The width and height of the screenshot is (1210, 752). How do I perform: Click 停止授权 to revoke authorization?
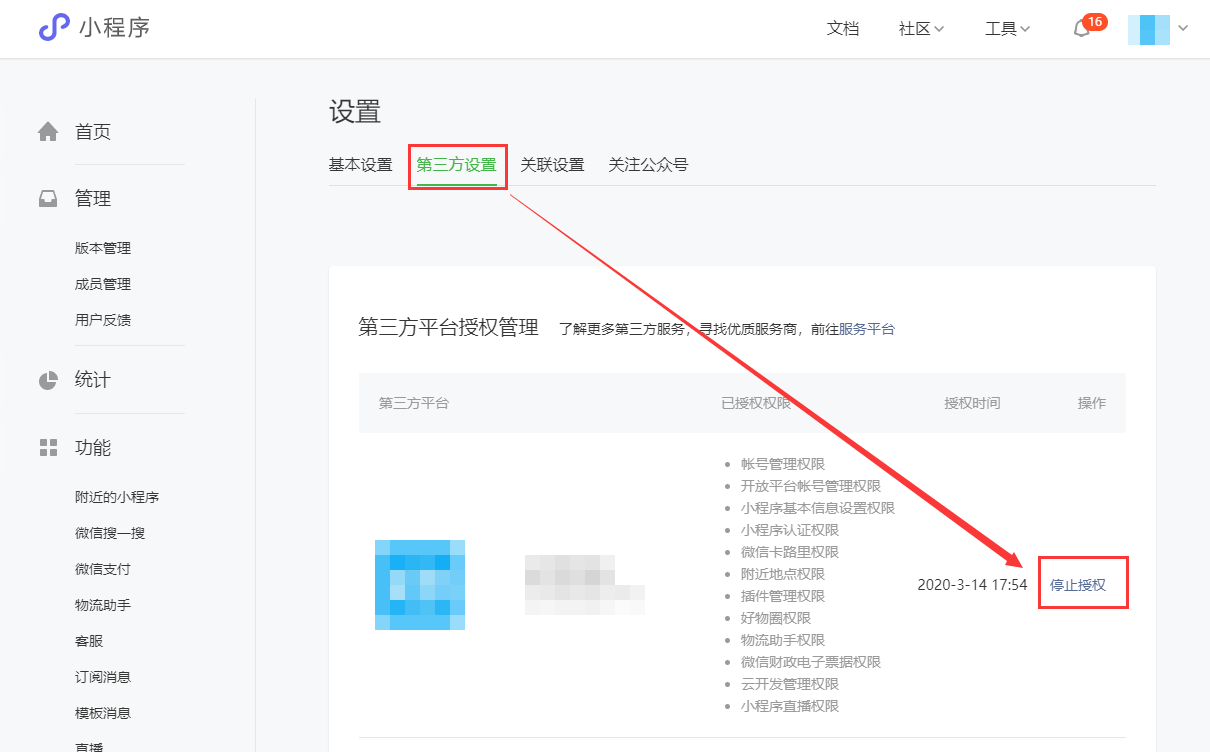(x=1078, y=585)
